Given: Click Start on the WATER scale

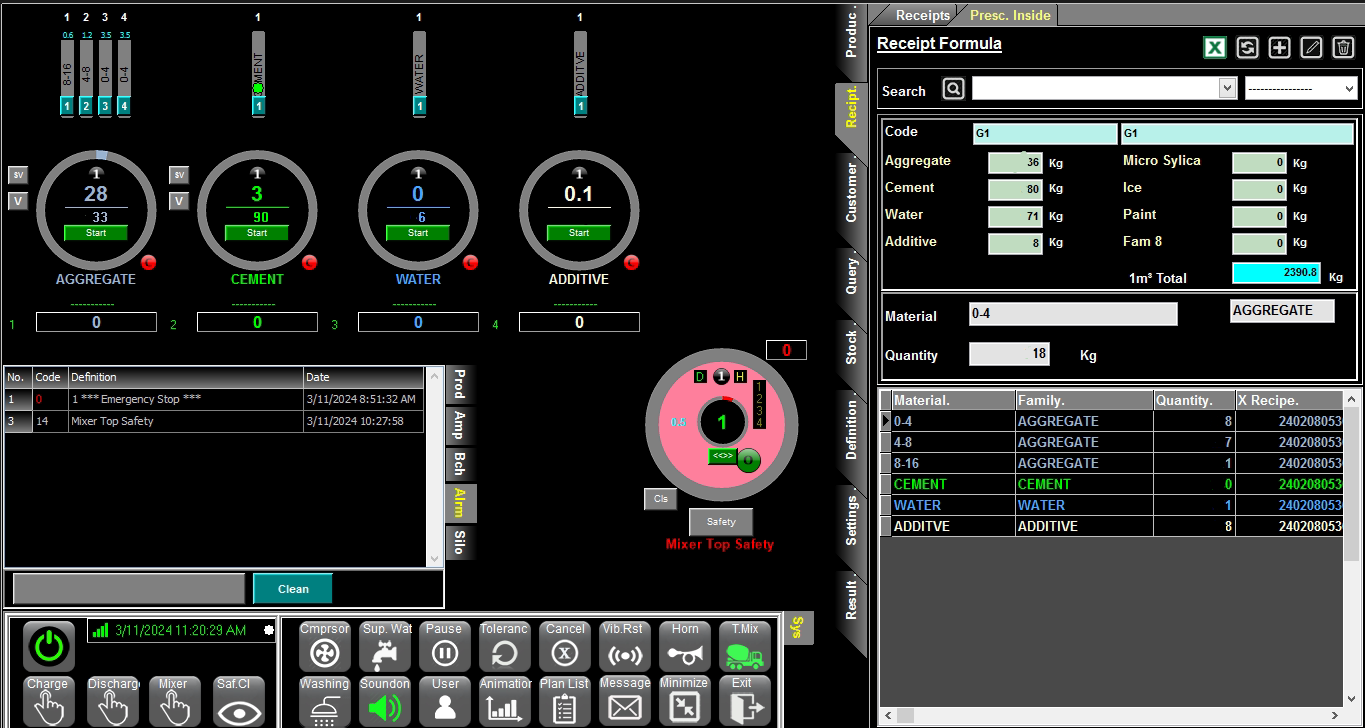Looking at the screenshot, I should [x=418, y=233].
